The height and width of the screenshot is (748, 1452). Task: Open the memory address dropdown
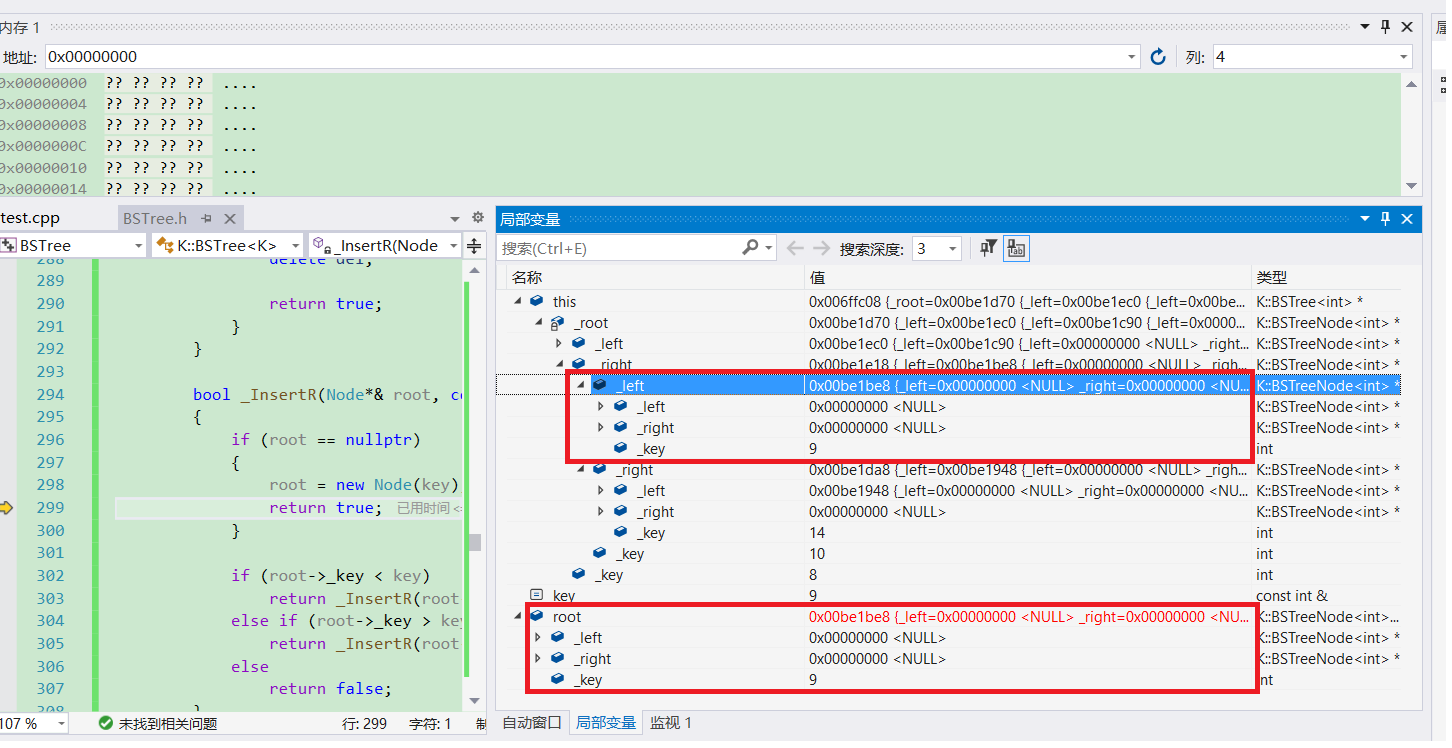[1132, 57]
